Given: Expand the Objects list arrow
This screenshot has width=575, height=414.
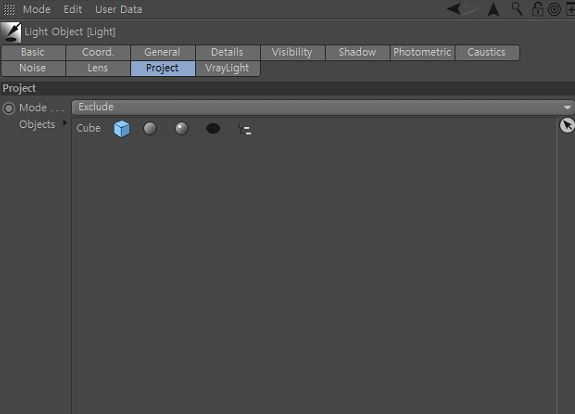Looking at the screenshot, I should [x=65, y=123].
